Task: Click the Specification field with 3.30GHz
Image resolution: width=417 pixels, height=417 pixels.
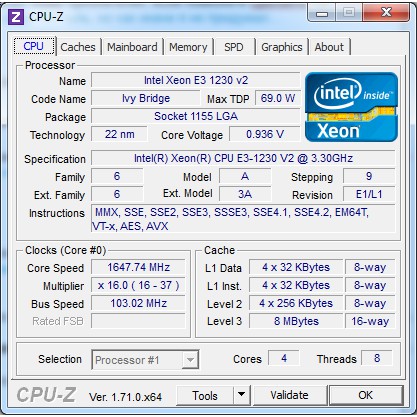Action: coord(243,158)
